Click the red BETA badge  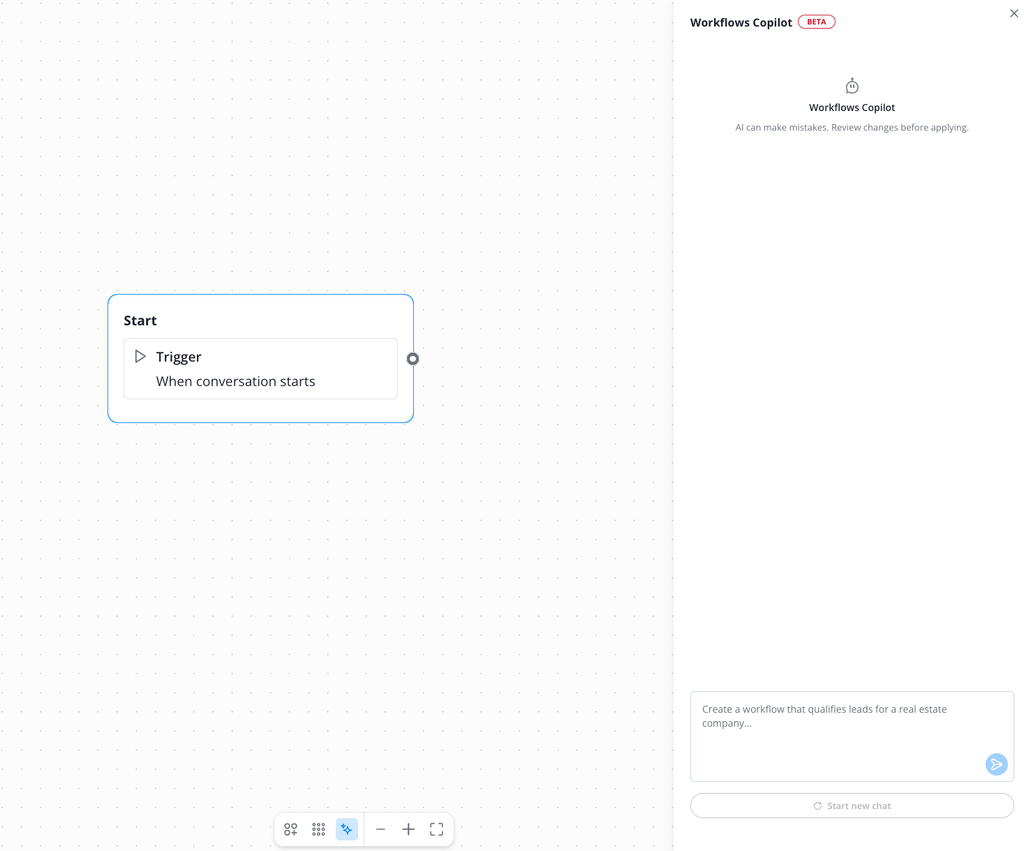pyautogui.click(x=816, y=22)
